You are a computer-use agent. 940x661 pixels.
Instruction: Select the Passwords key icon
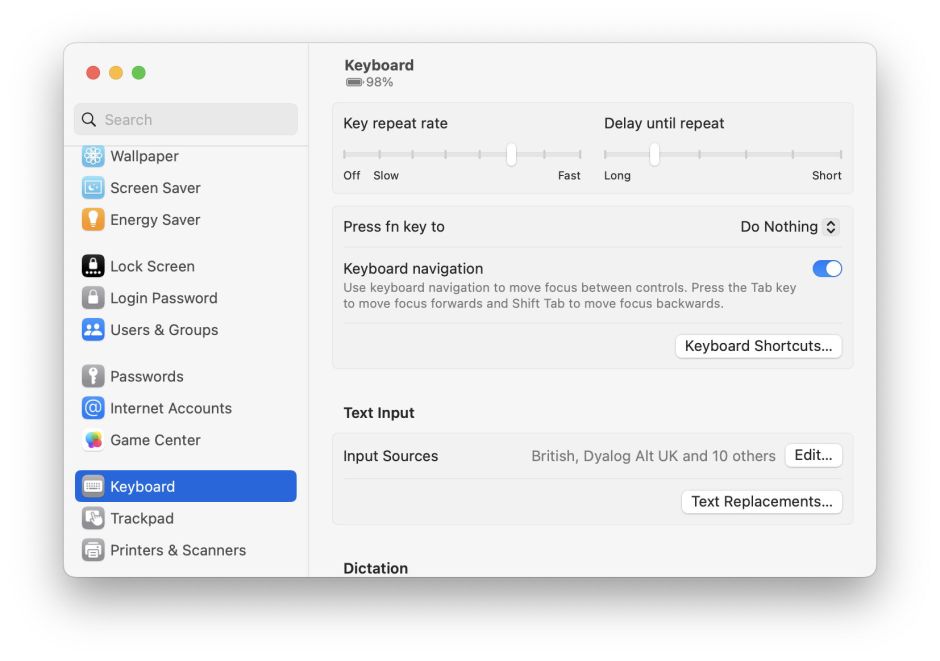pyautogui.click(x=93, y=376)
